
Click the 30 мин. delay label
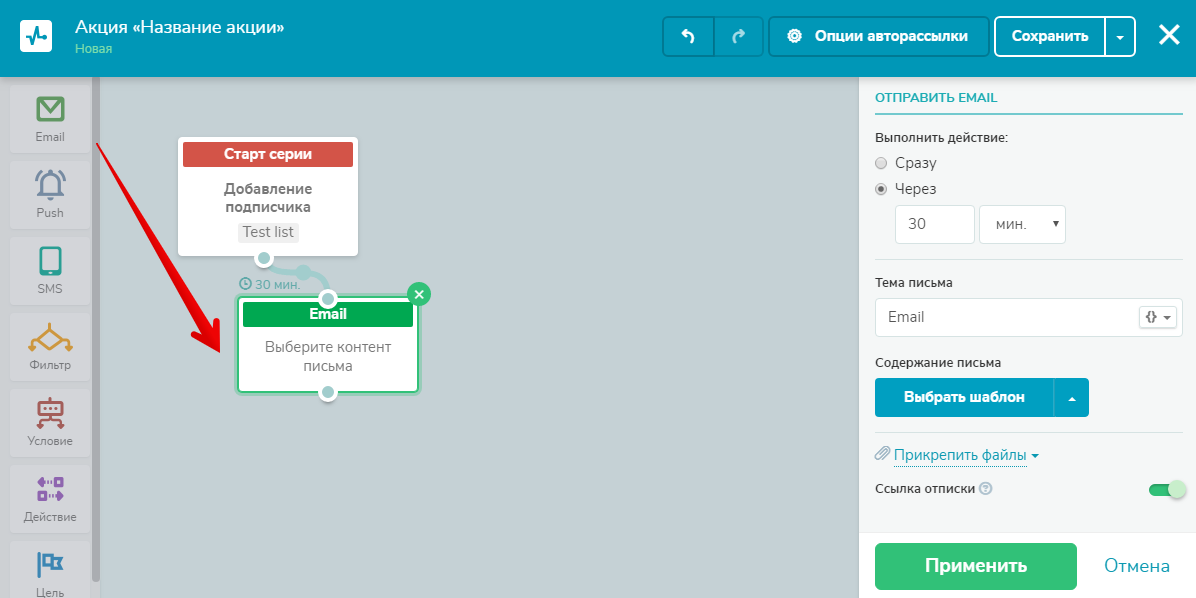pos(269,284)
